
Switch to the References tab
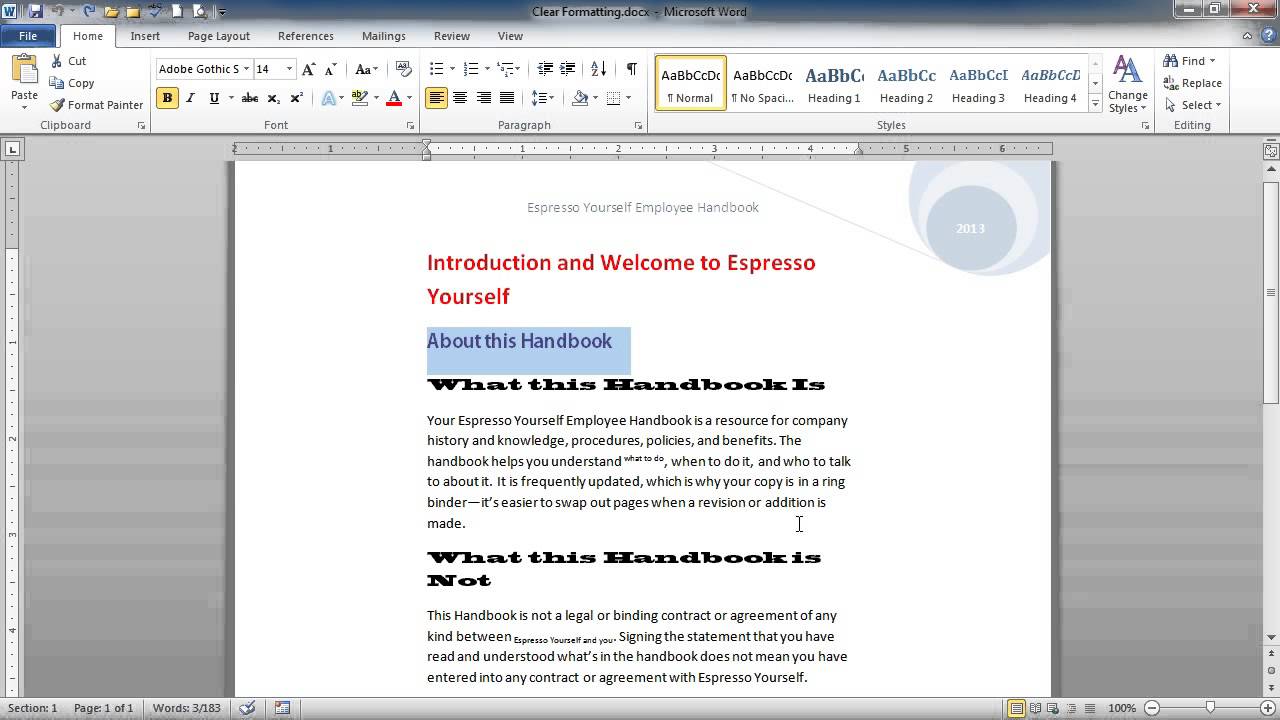tap(306, 36)
